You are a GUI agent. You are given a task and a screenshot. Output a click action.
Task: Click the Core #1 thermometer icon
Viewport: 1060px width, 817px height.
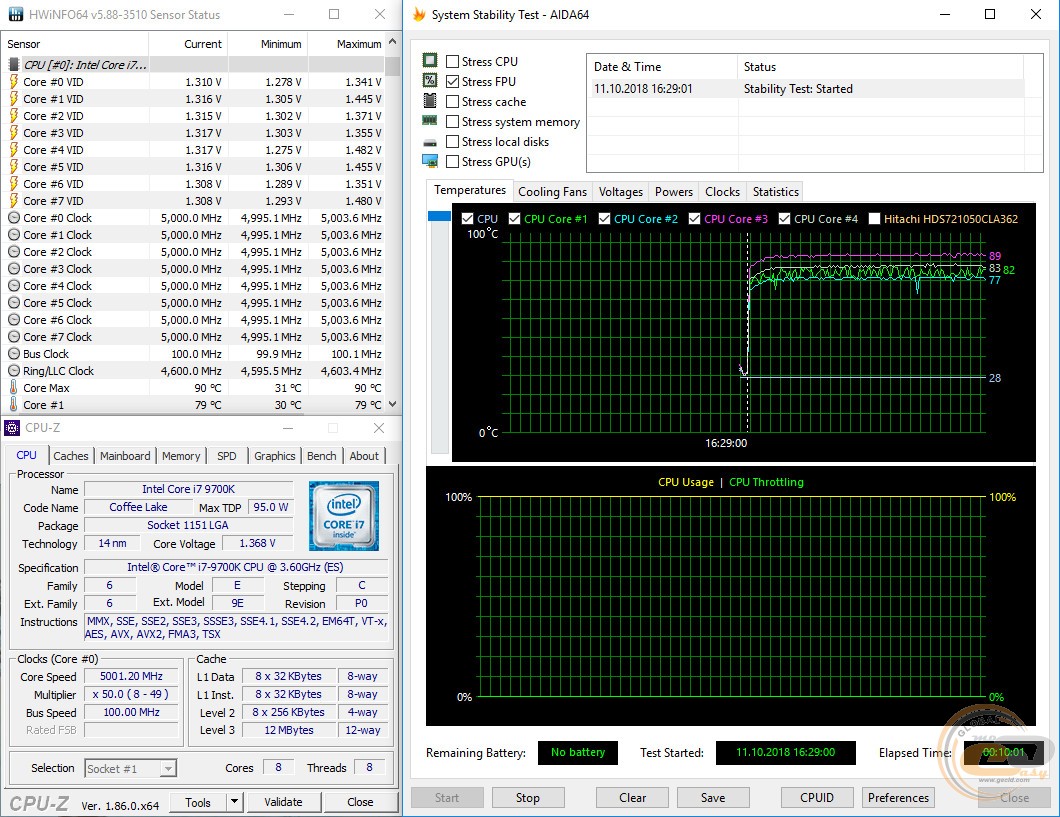point(14,404)
